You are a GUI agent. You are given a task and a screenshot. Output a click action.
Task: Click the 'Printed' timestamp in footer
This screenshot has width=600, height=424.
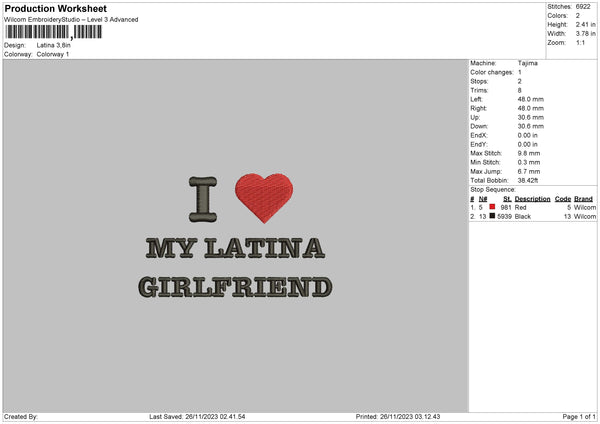click(x=398, y=417)
